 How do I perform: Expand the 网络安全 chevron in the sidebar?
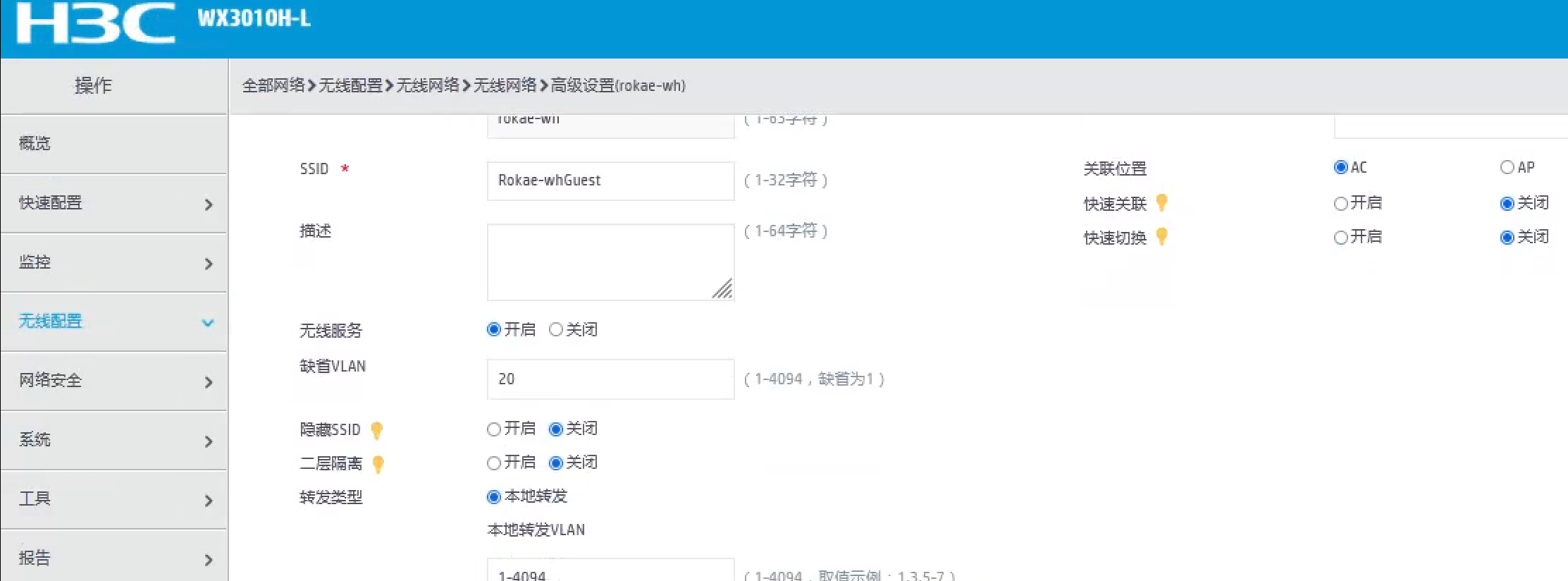pos(208,382)
